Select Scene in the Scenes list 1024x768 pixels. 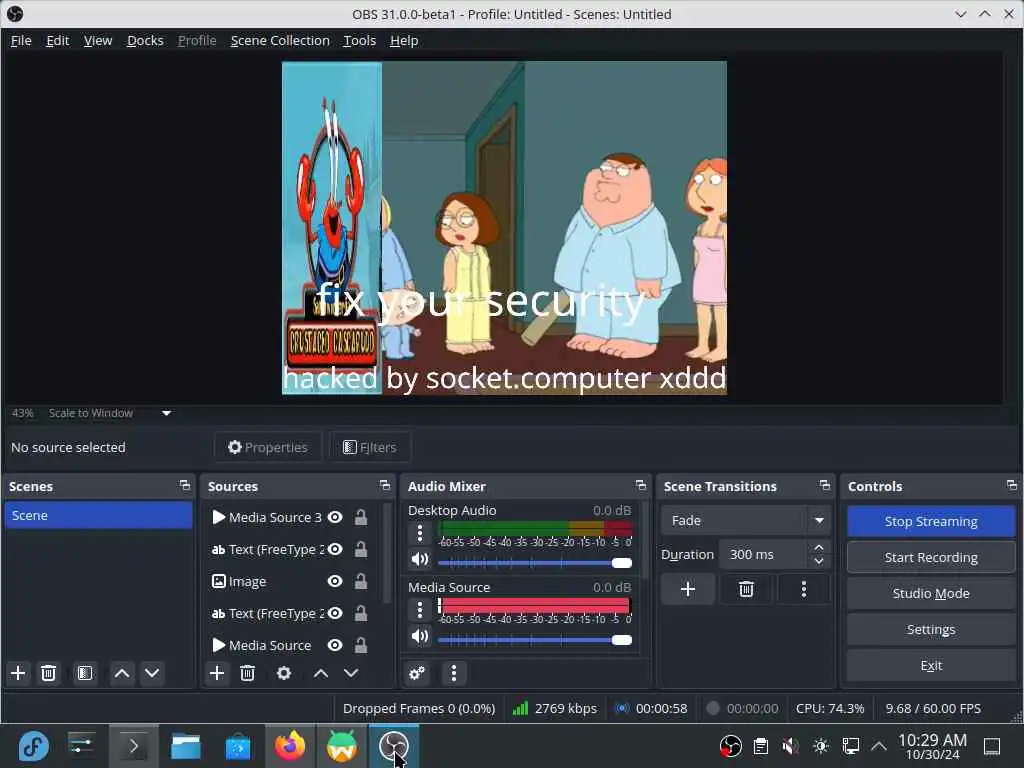click(x=98, y=515)
